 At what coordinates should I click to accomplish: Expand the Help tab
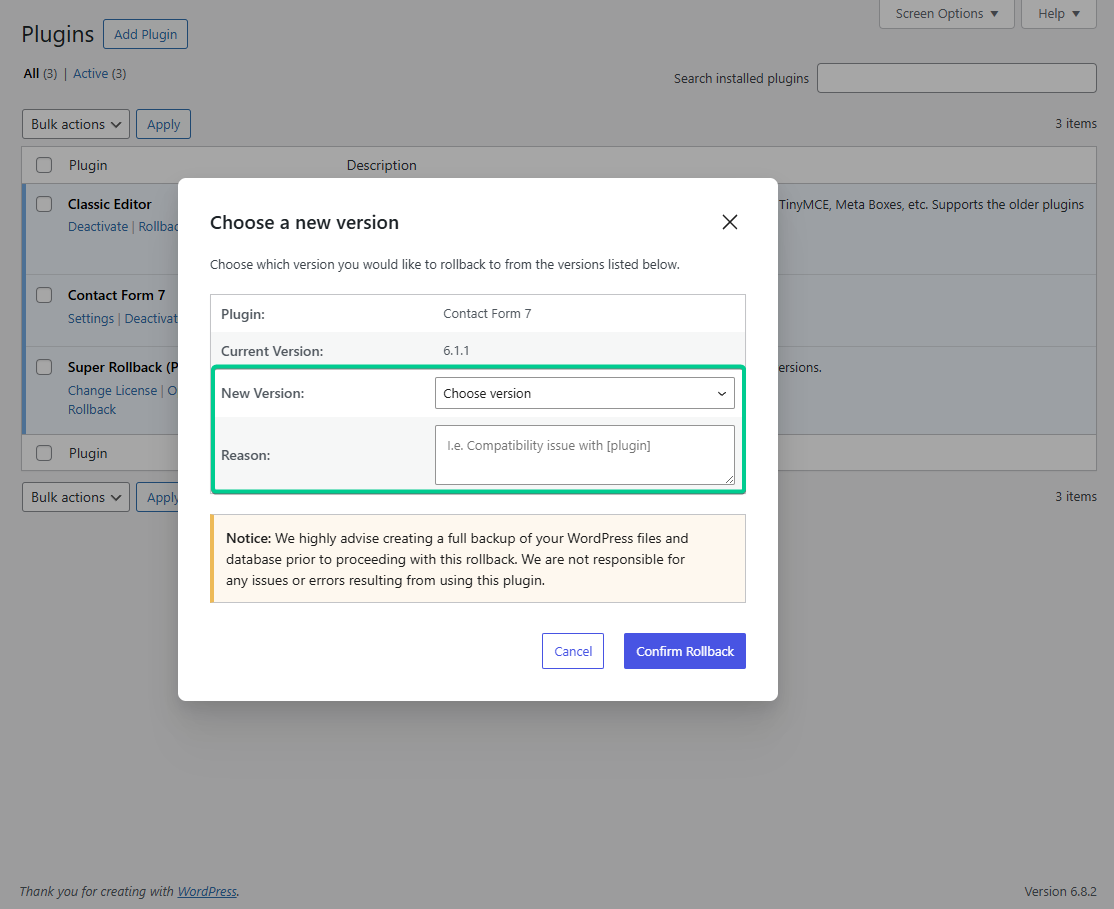1058,14
